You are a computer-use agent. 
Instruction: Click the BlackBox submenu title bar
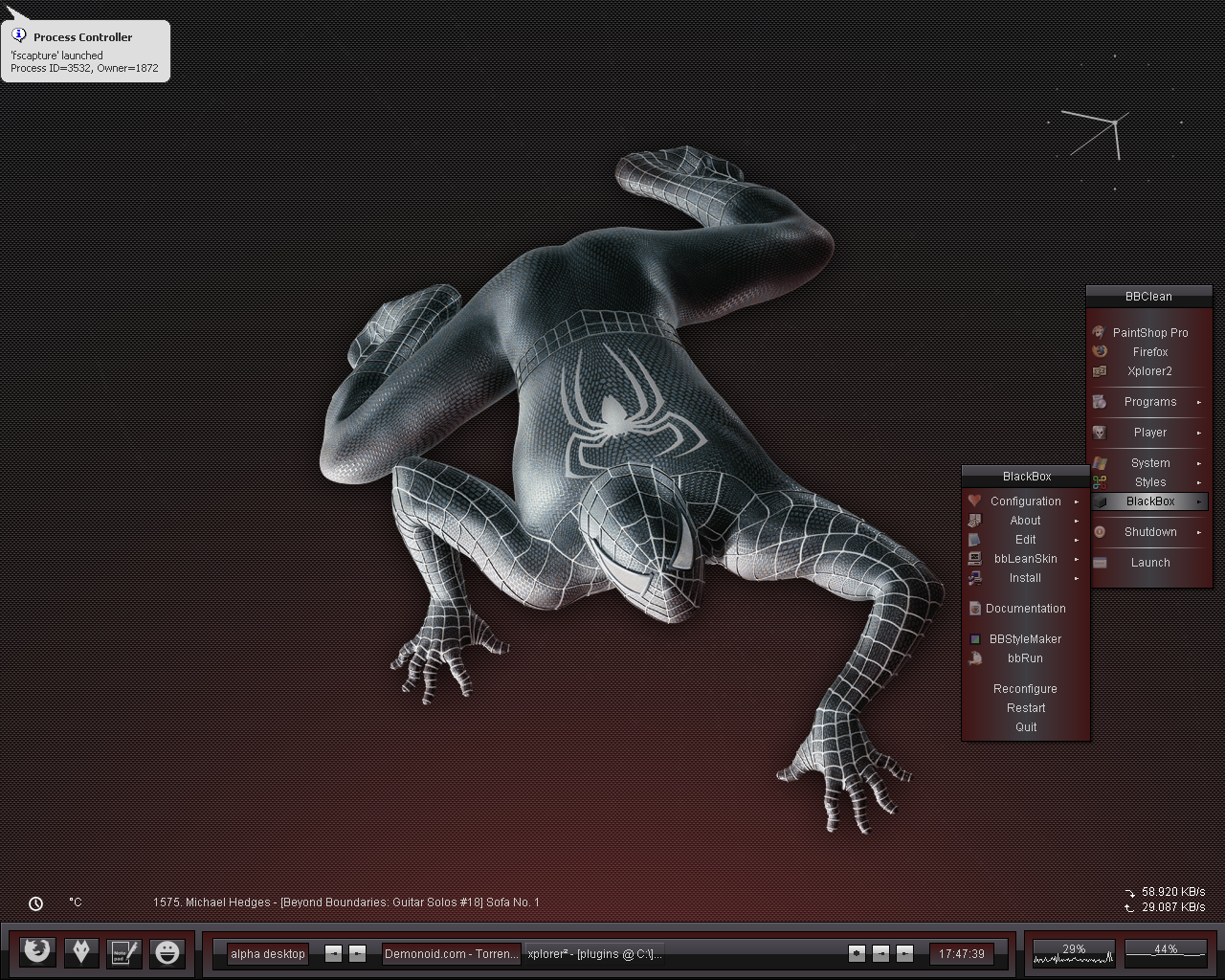pyautogui.click(x=1026, y=477)
